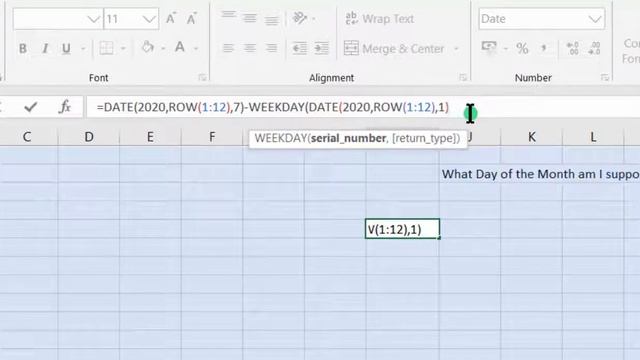
Task: Click the active cell showing V(1:12),1)
Action: coord(402,229)
